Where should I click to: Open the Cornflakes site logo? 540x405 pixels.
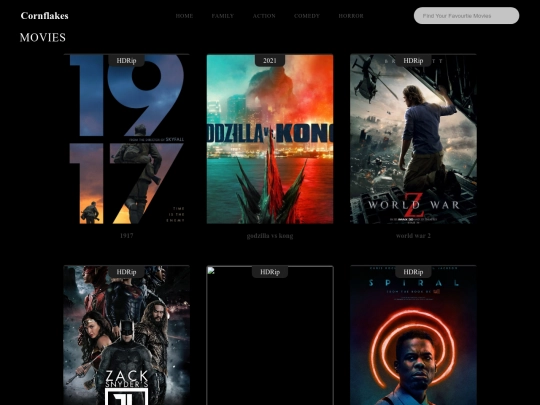tap(44, 16)
